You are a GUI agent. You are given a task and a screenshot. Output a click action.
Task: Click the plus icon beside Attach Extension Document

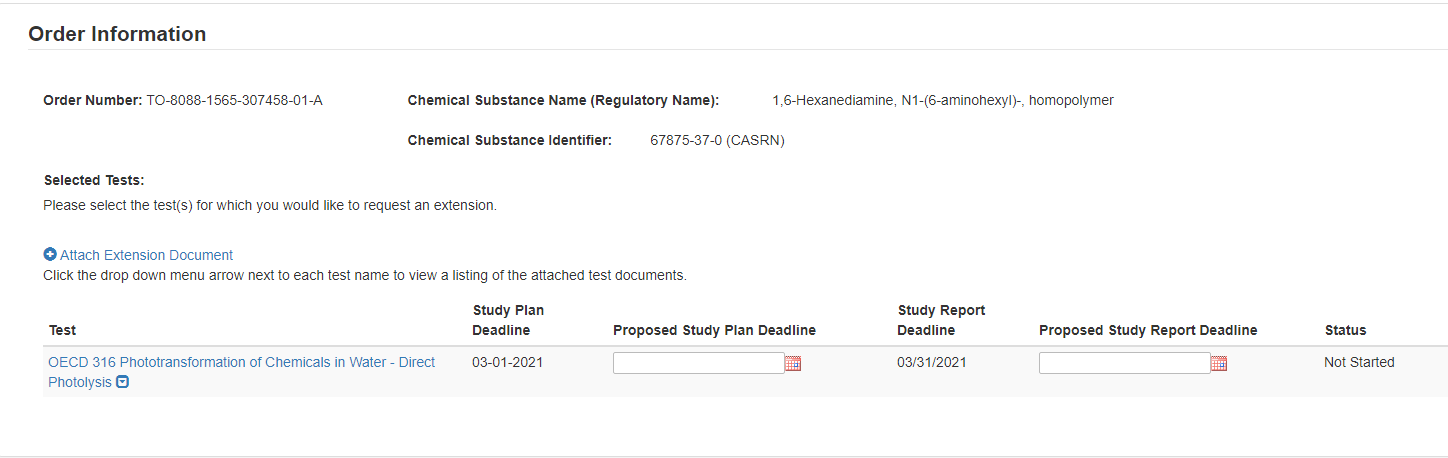(x=50, y=255)
